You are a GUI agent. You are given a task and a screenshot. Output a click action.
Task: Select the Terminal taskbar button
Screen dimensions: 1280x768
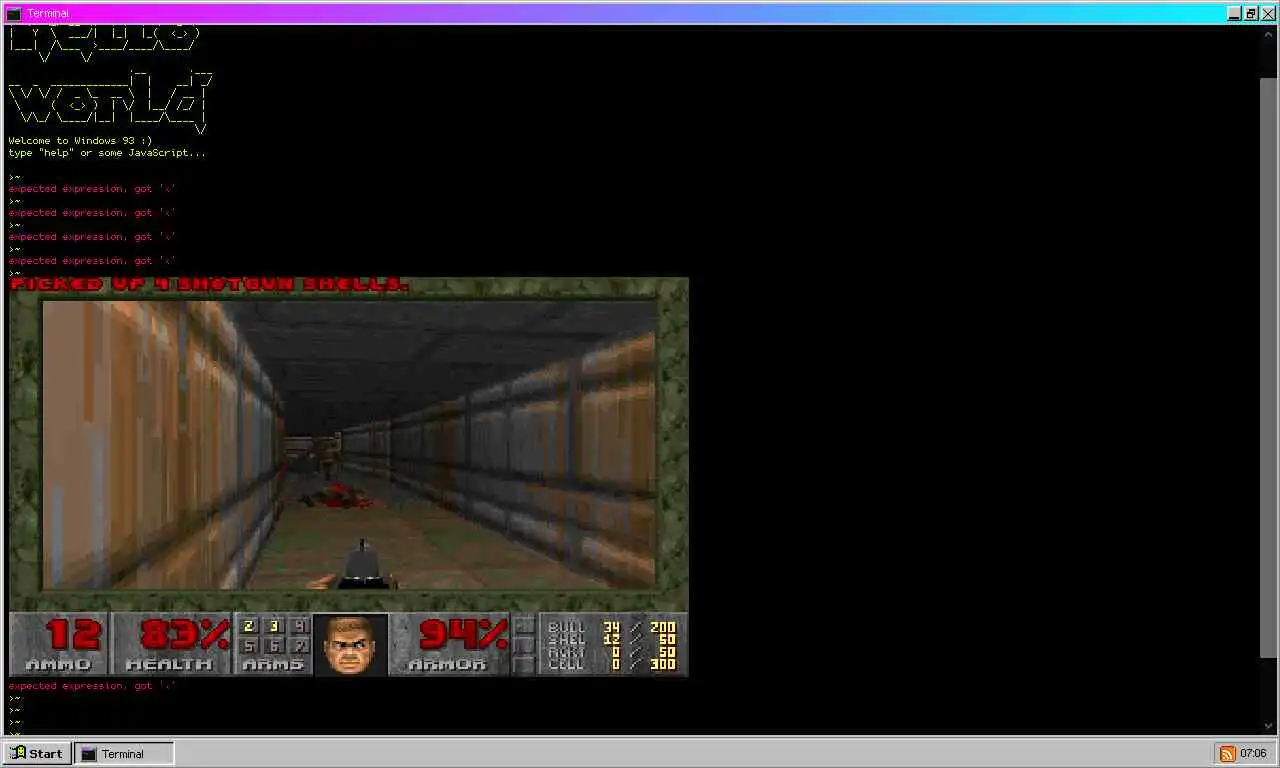(124, 754)
